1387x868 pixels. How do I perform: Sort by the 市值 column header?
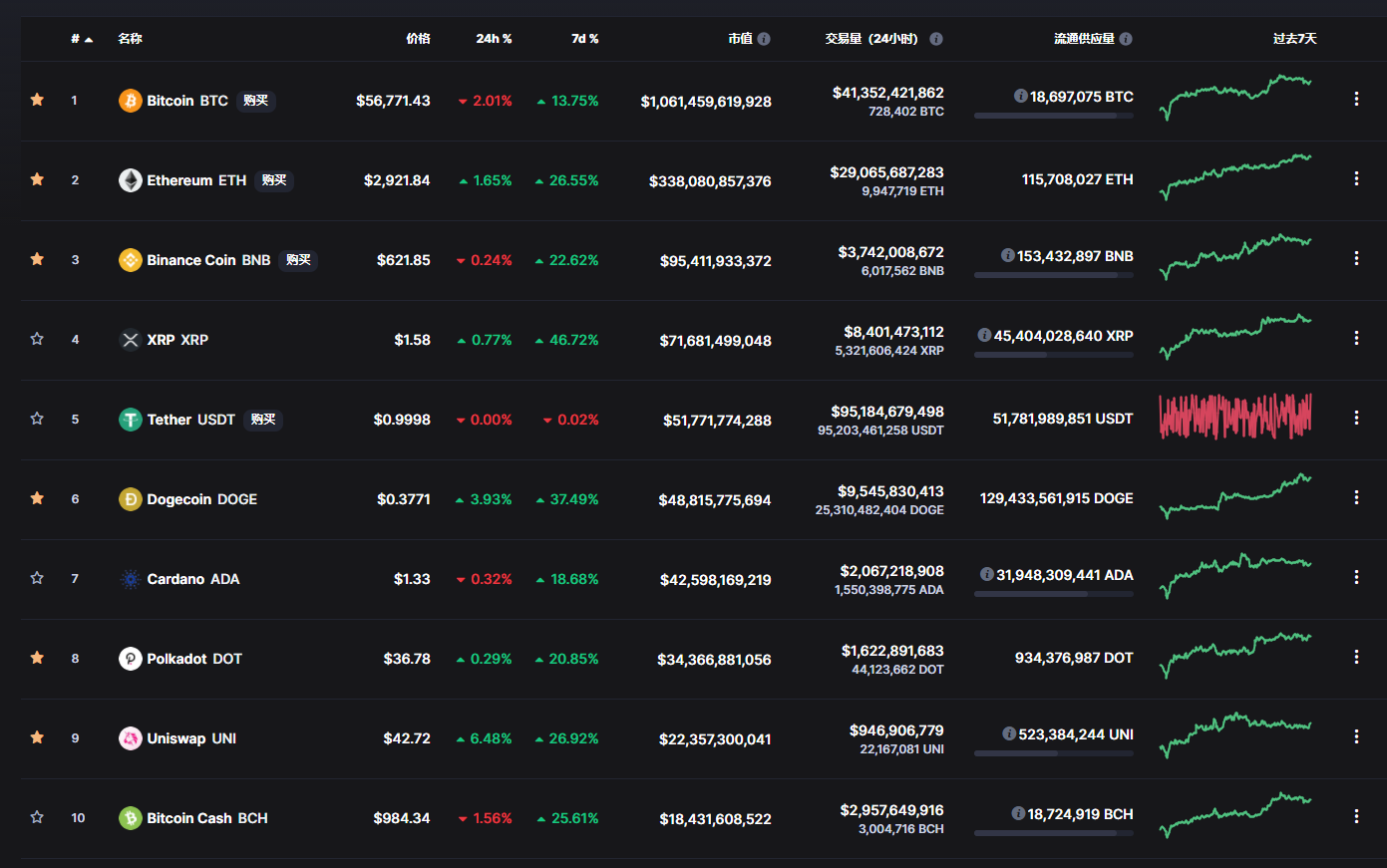pos(740,39)
